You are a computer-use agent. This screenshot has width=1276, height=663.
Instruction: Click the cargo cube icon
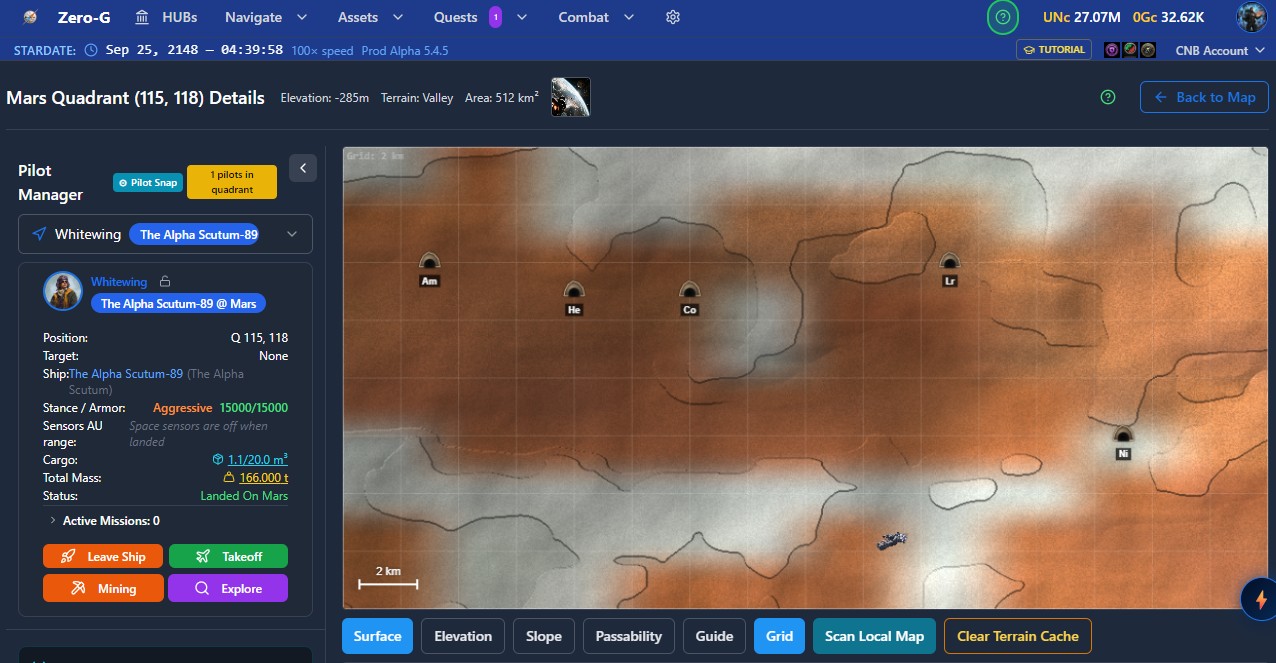click(x=218, y=460)
